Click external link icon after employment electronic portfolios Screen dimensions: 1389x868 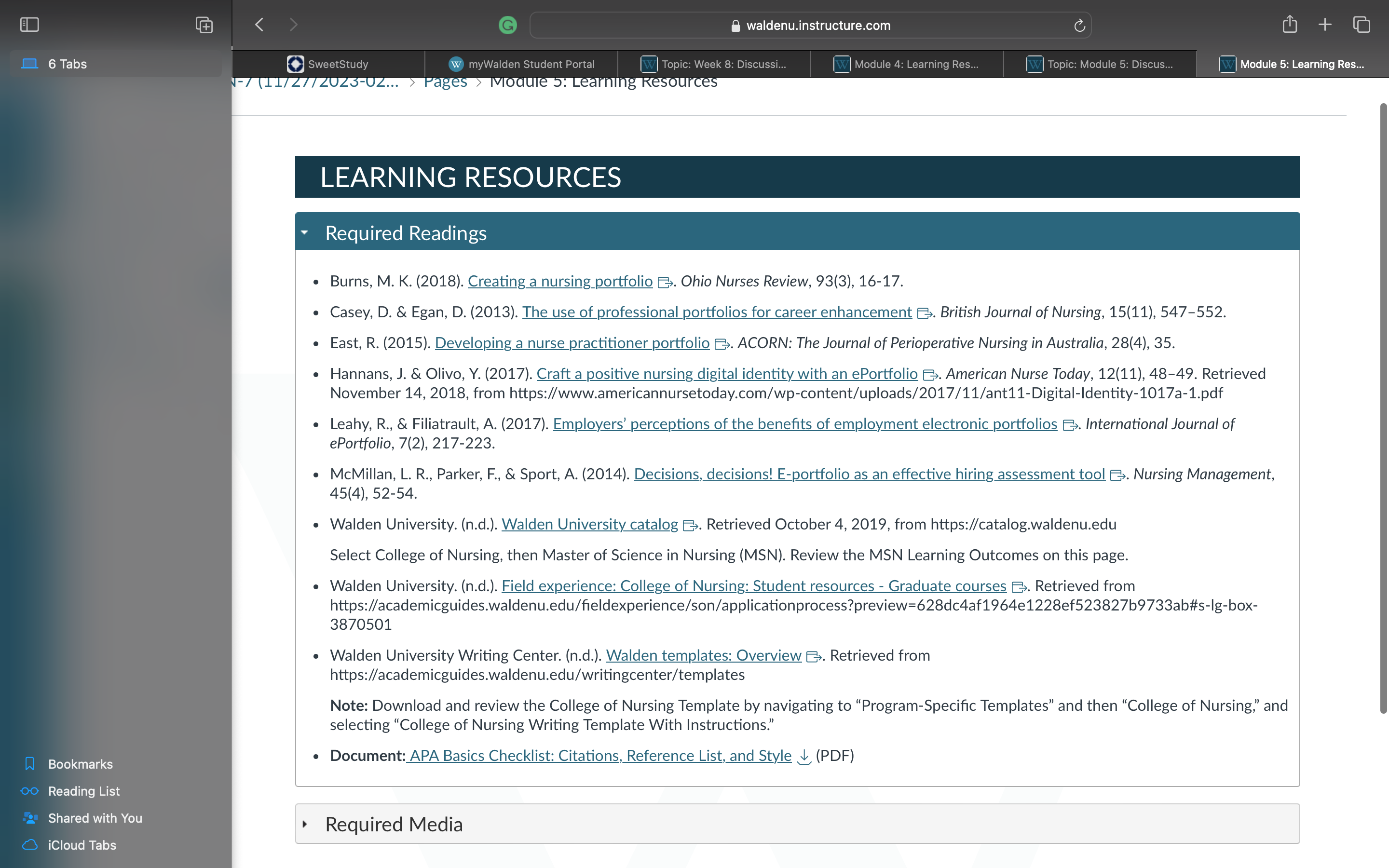tap(1070, 425)
